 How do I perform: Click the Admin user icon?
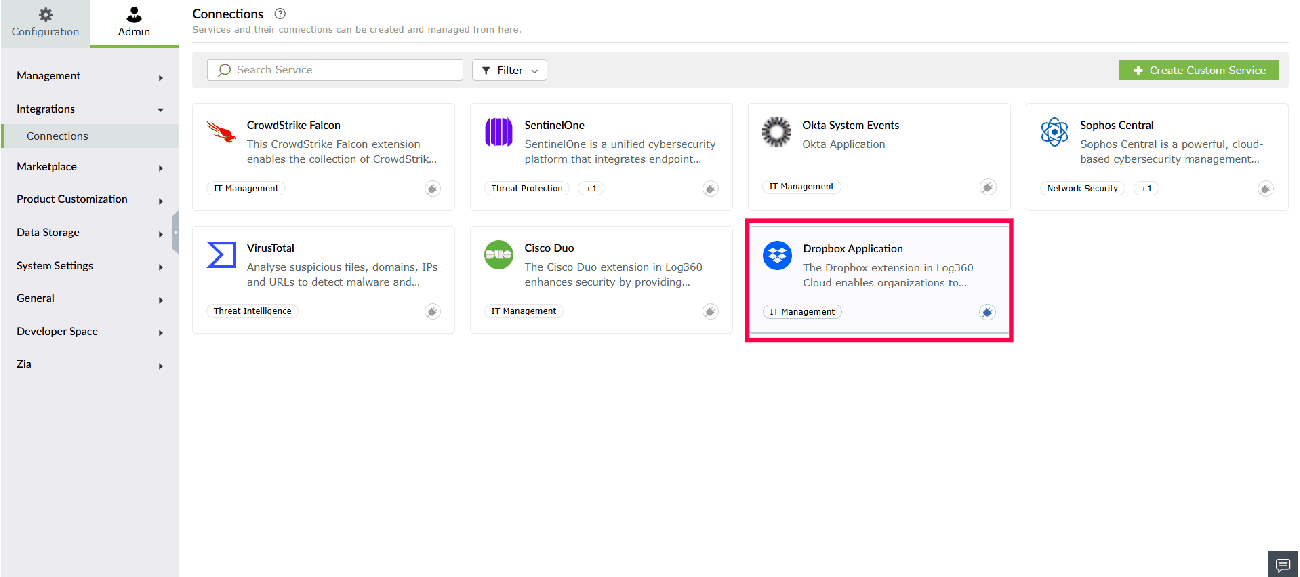point(134,15)
